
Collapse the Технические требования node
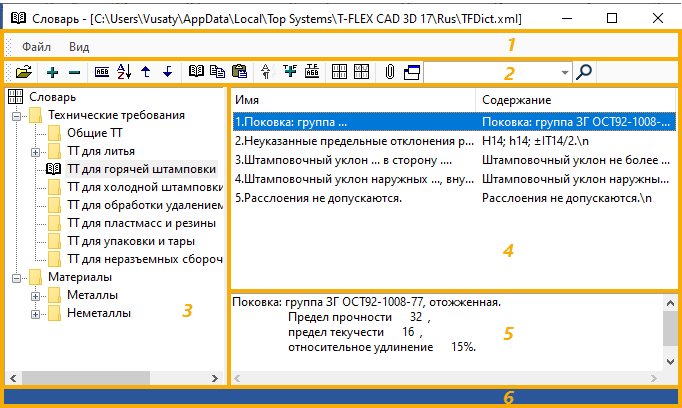(x=17, y=116)
